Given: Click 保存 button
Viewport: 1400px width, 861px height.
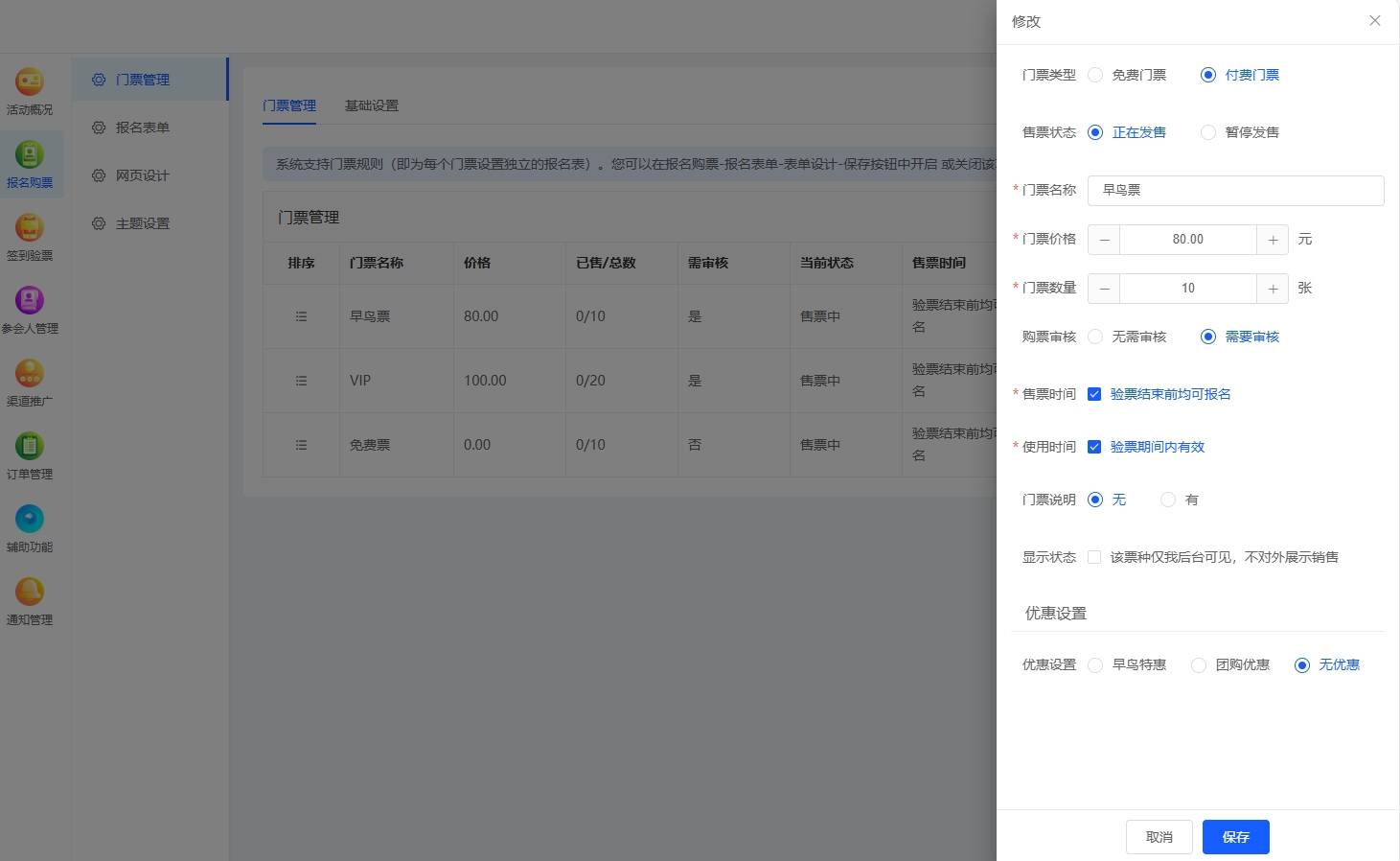Looking at the screenshot, I should click(1236, 837).
